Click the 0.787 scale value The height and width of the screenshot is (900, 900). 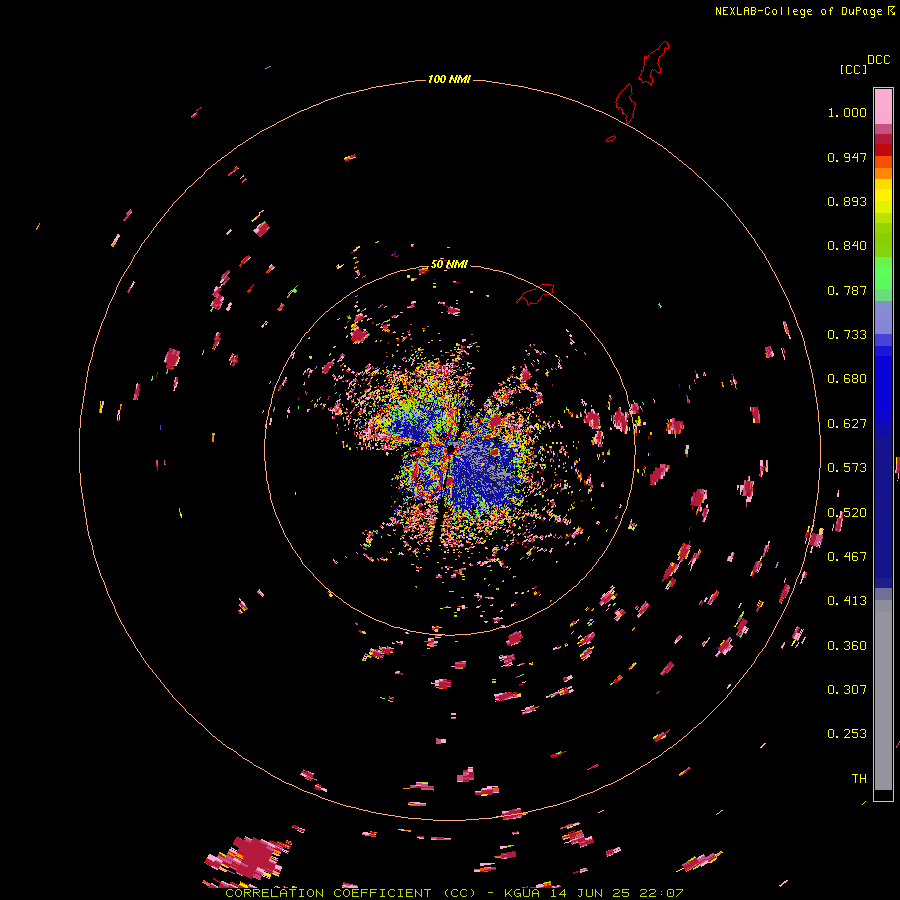pos(847,290)
